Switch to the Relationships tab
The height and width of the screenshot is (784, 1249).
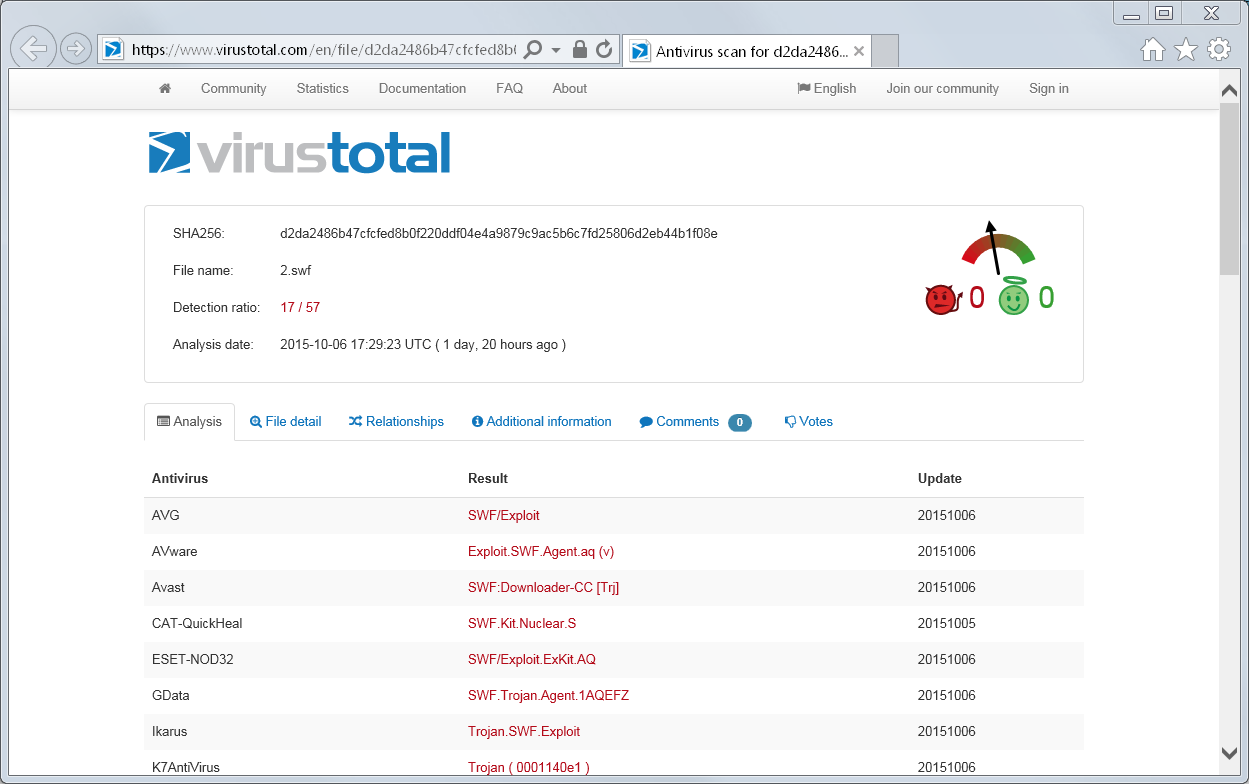click(396, 421)
